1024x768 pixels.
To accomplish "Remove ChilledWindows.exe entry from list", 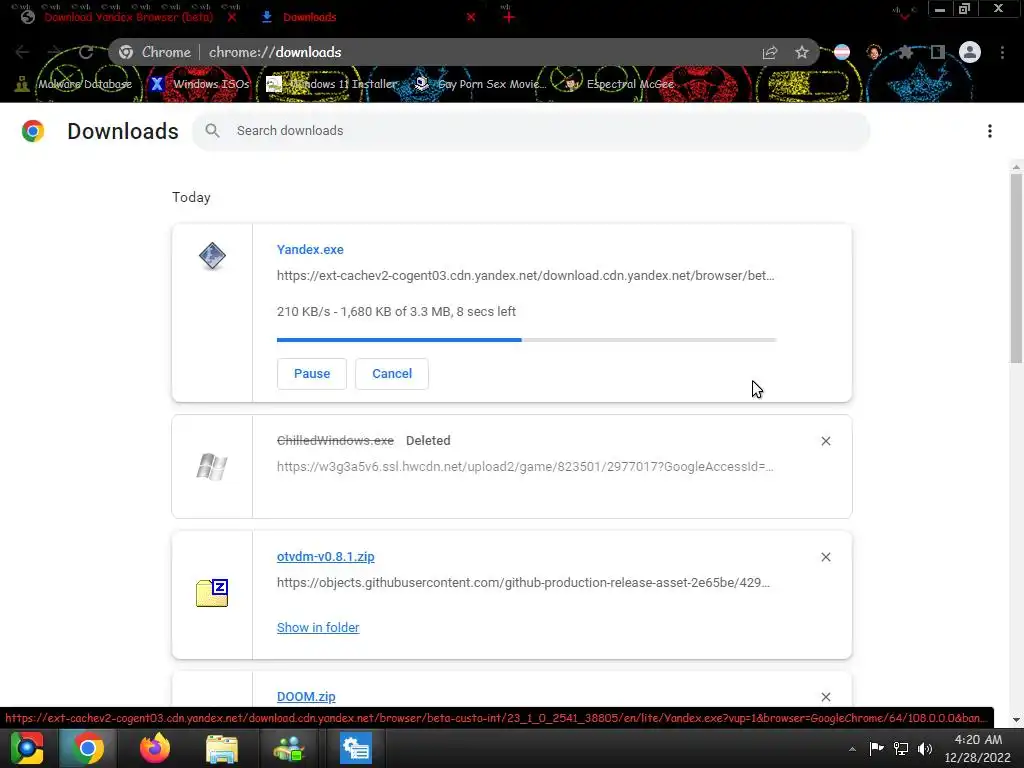I will pyautogui.click(x=825, y=441).
